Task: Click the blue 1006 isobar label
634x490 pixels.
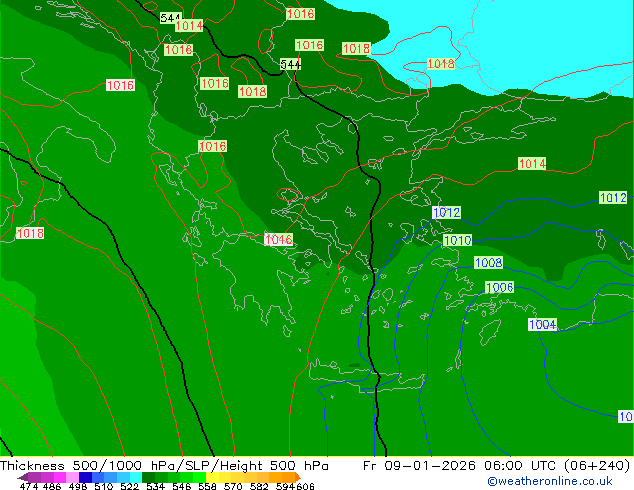Action: [499, 288]
